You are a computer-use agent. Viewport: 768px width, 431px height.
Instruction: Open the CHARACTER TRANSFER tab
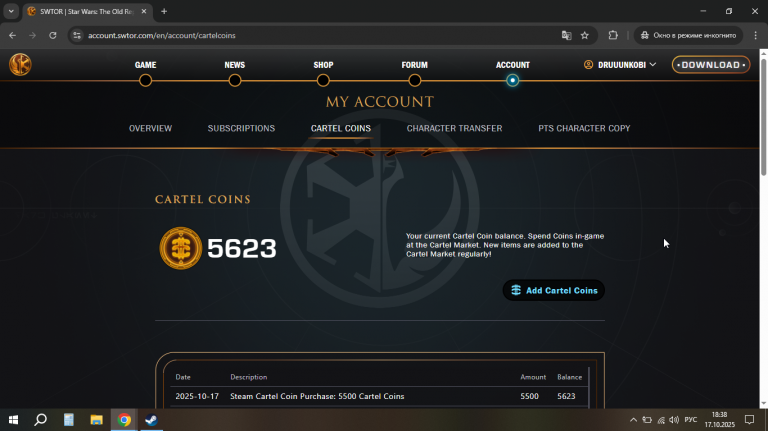455,128
